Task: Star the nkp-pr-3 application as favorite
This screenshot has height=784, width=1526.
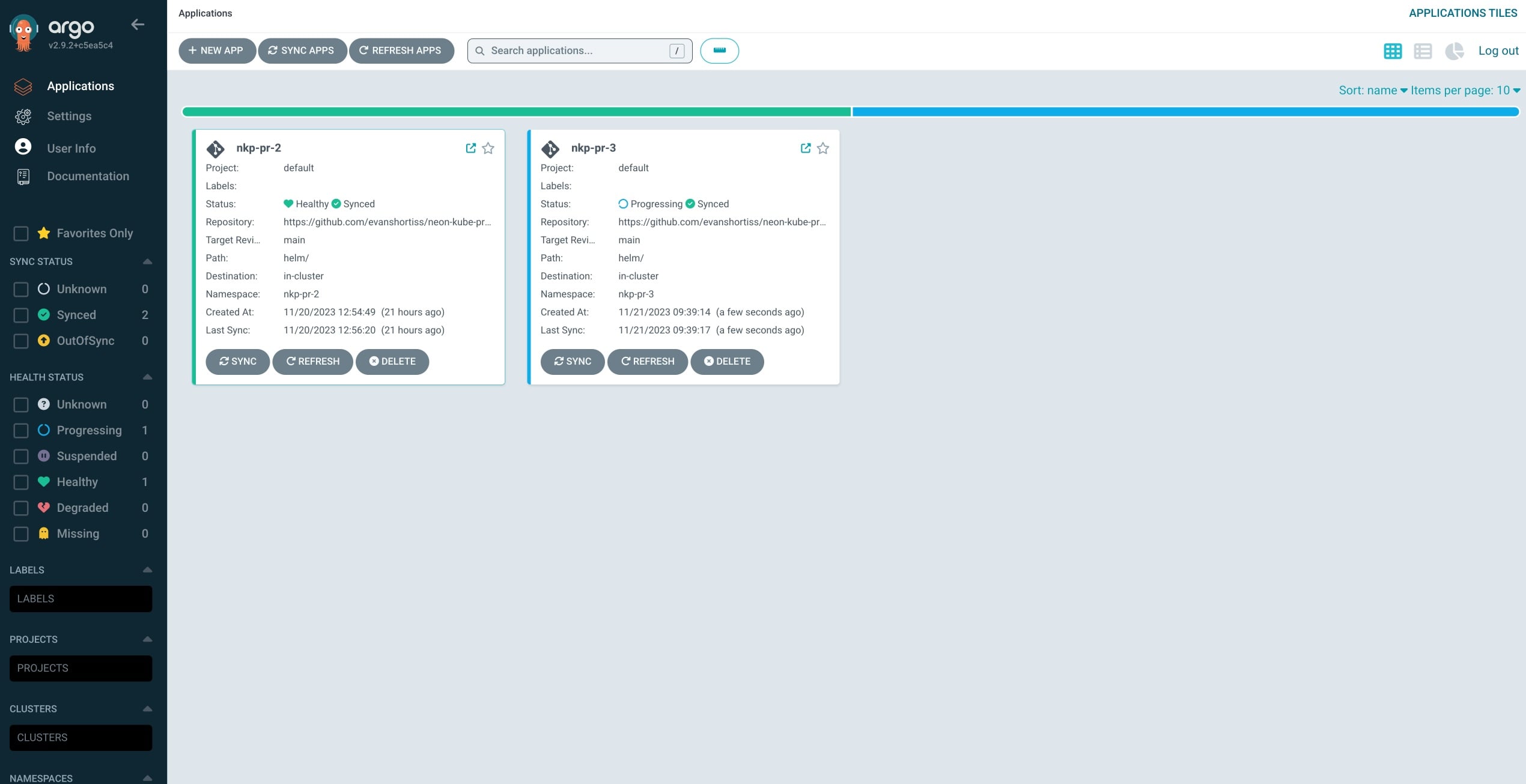Action: click(822, 148)
